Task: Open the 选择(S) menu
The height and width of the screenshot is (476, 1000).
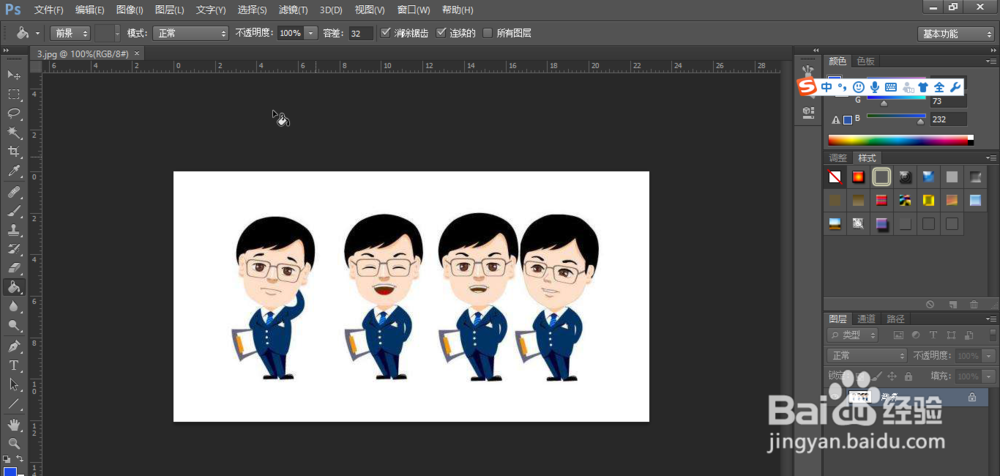Action: tap(252, 10)
